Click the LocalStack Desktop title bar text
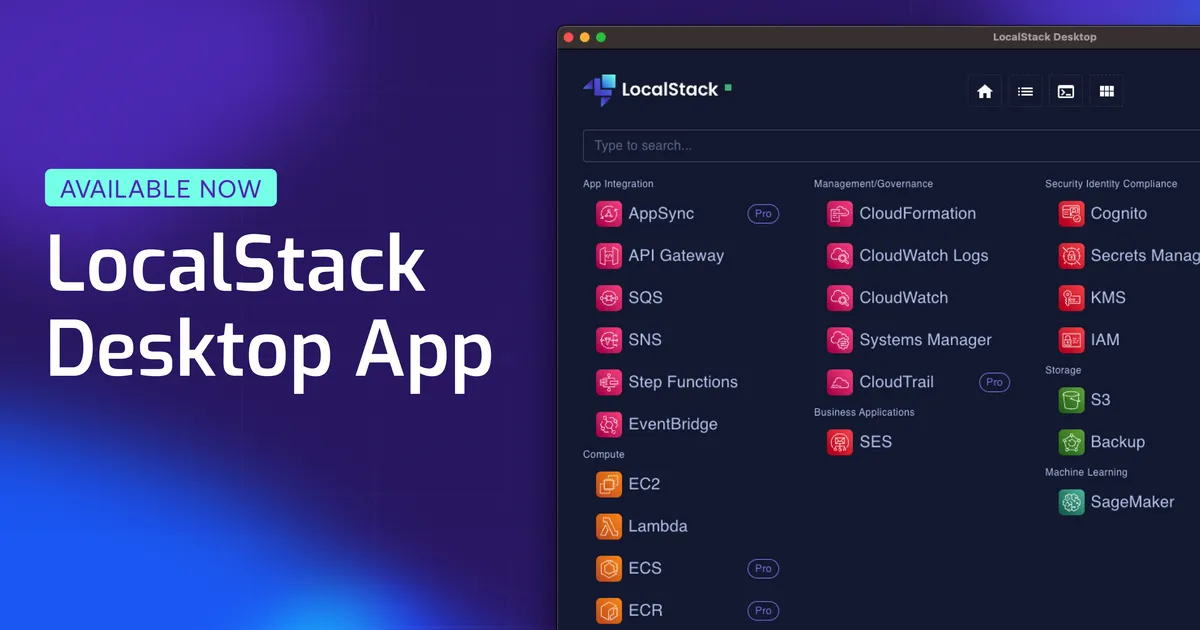 pyautogui.click(x=1045, y=37)
